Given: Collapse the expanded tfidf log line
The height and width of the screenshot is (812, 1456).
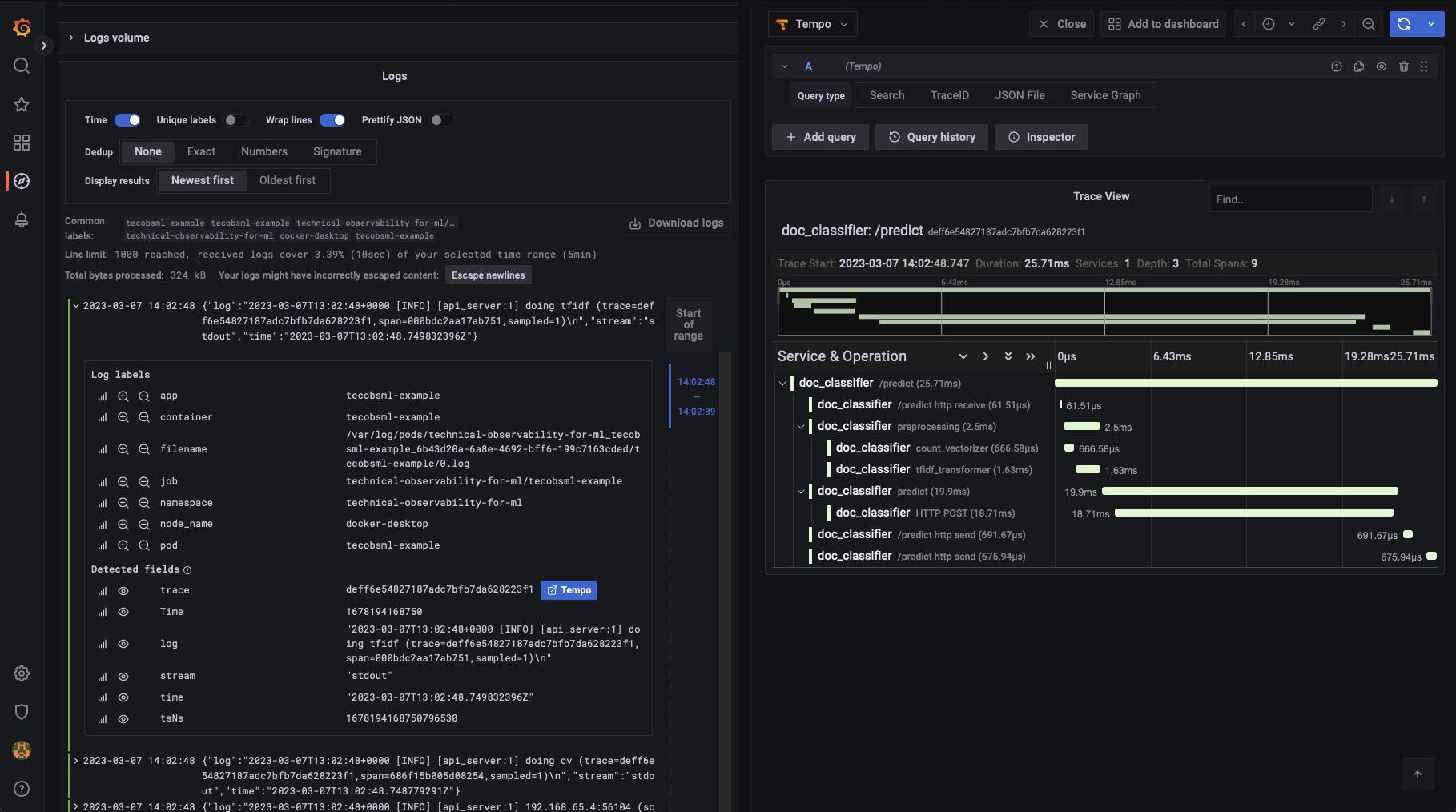Looking at the screenshot, I should 76,306.
